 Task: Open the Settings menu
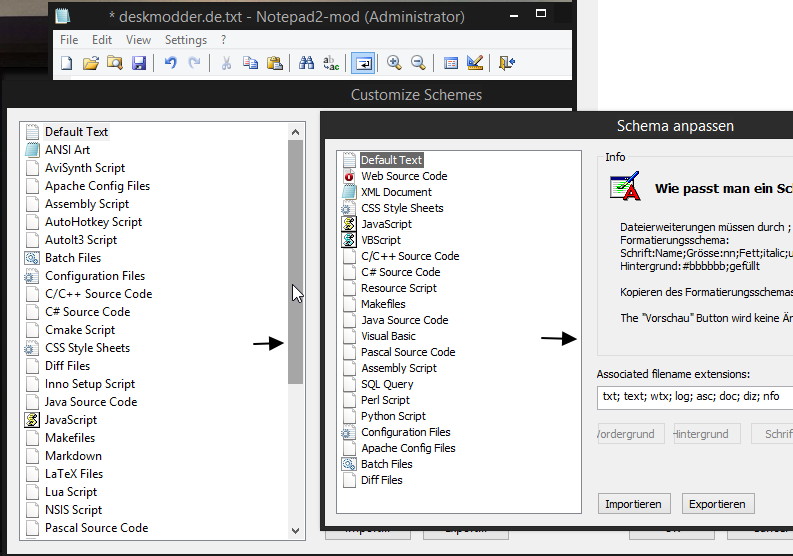[x=186, y=40]
